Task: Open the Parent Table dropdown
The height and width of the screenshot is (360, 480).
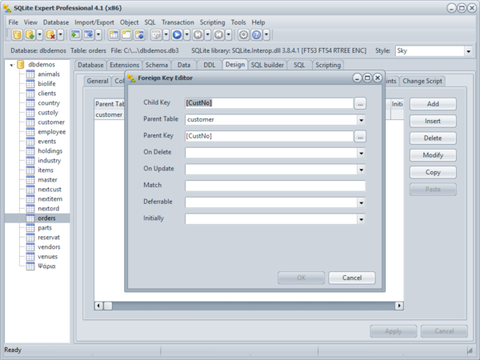Action: tap(361, 120)
